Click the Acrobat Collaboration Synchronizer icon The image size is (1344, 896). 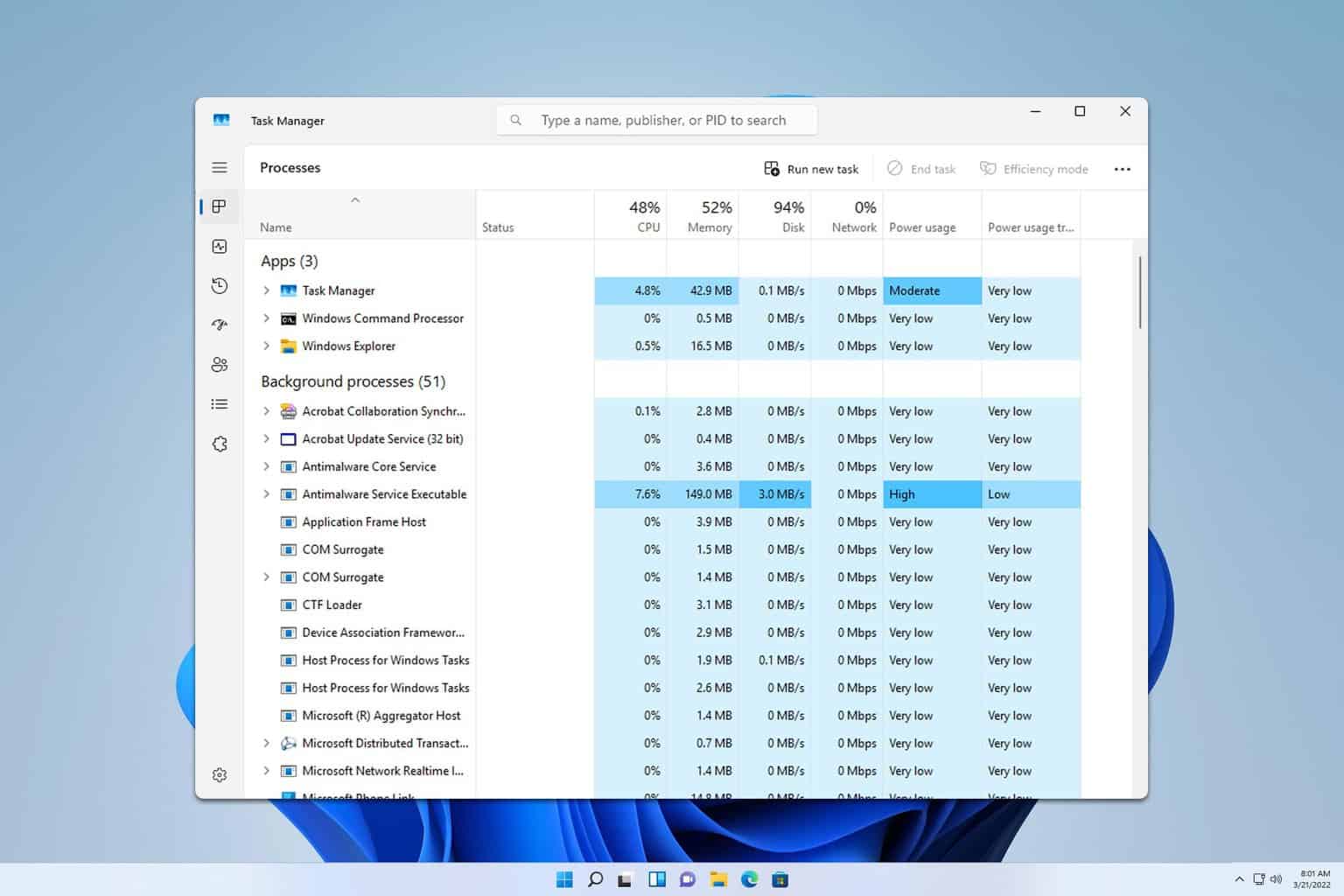(288, 411)
